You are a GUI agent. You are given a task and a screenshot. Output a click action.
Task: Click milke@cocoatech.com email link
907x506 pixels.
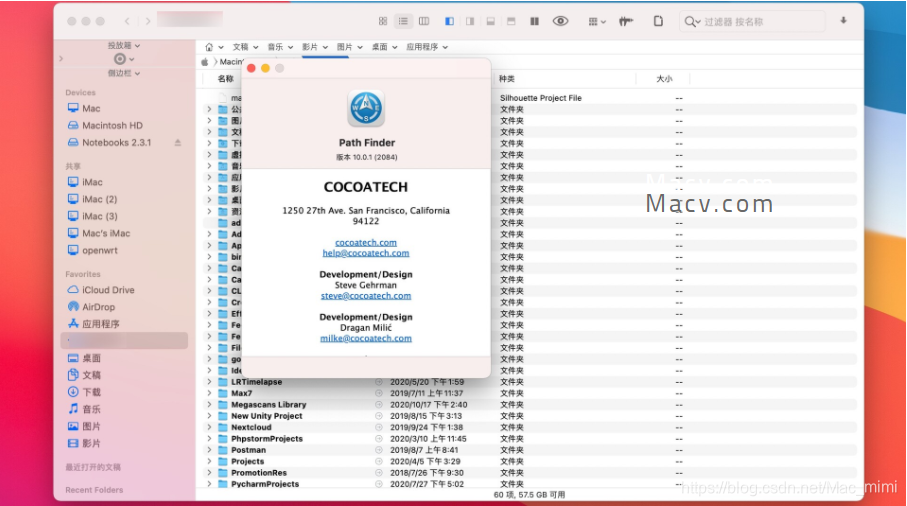[x=366, y=338]
